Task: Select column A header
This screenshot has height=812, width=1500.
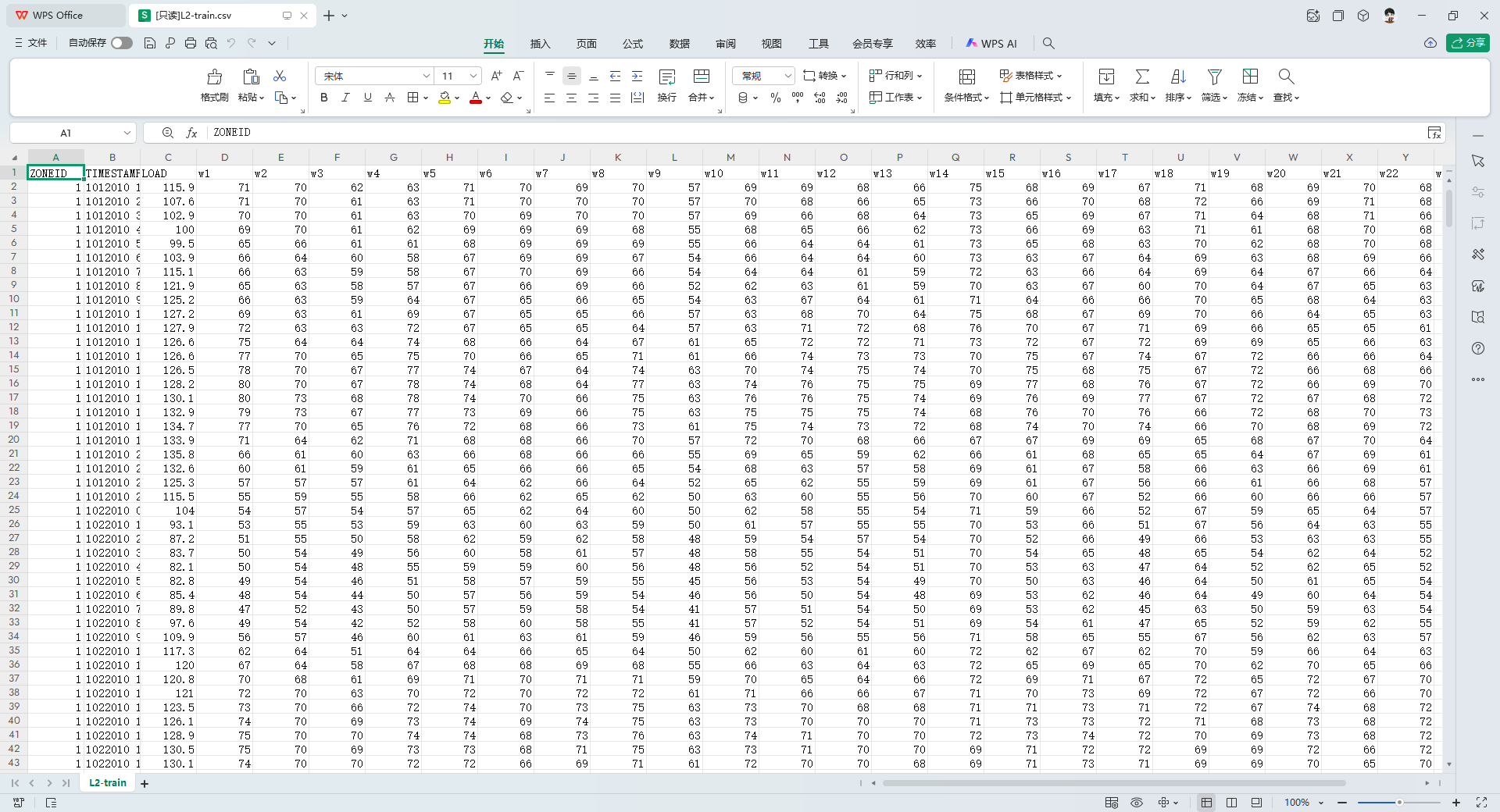Action: click(55, 157)
